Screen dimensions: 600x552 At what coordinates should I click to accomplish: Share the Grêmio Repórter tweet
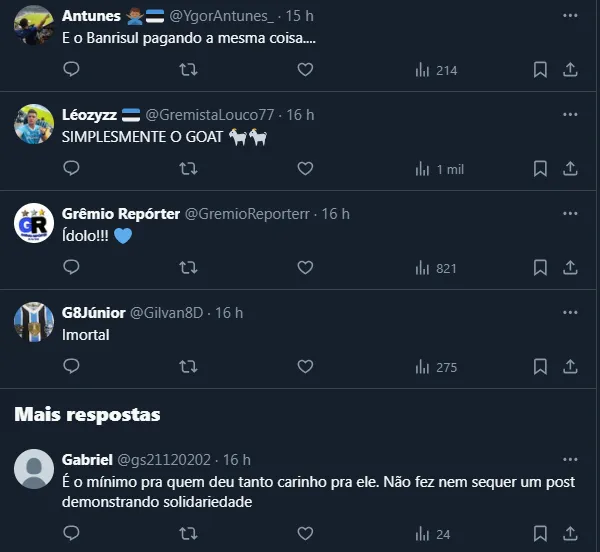pyautogui.click(x=571, y=268)
